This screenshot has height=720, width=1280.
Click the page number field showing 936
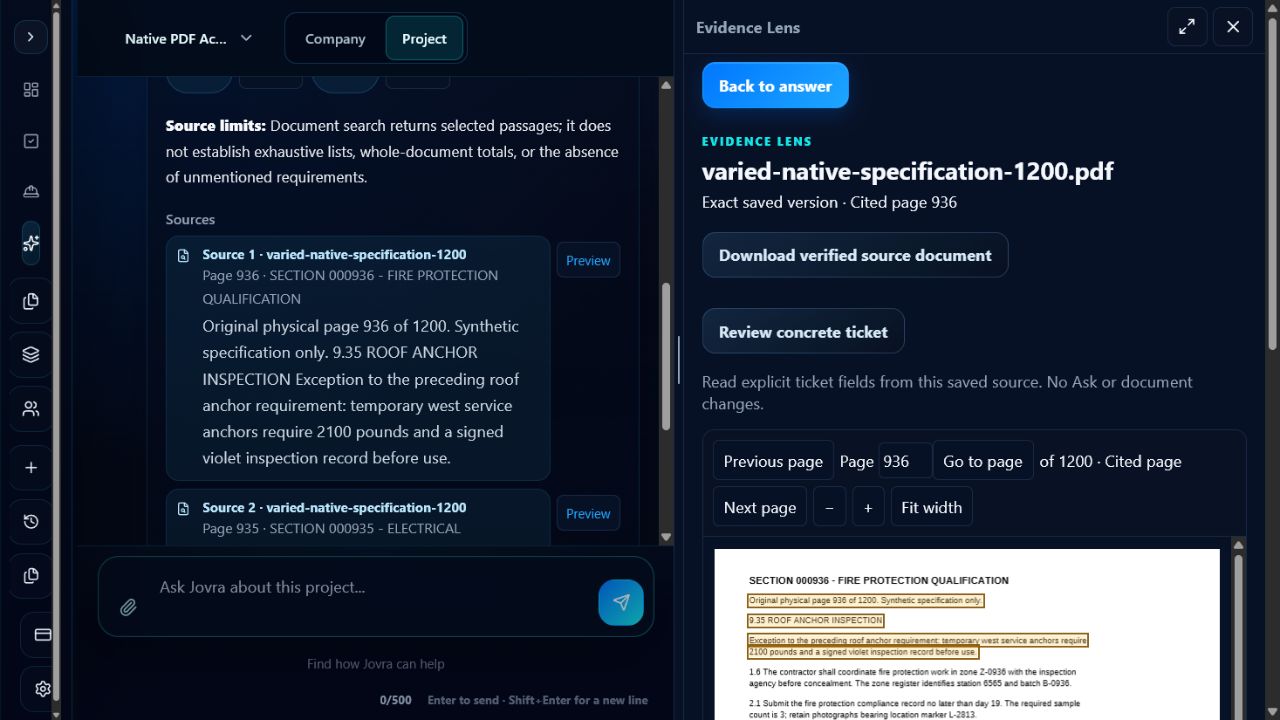pyautogui.click(x=905, y=461)
